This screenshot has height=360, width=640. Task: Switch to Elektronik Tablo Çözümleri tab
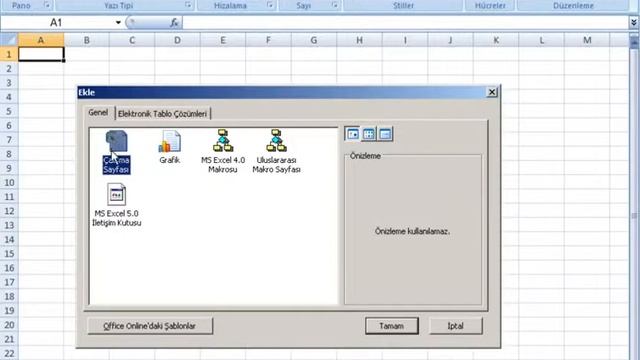tap(162, 114)
